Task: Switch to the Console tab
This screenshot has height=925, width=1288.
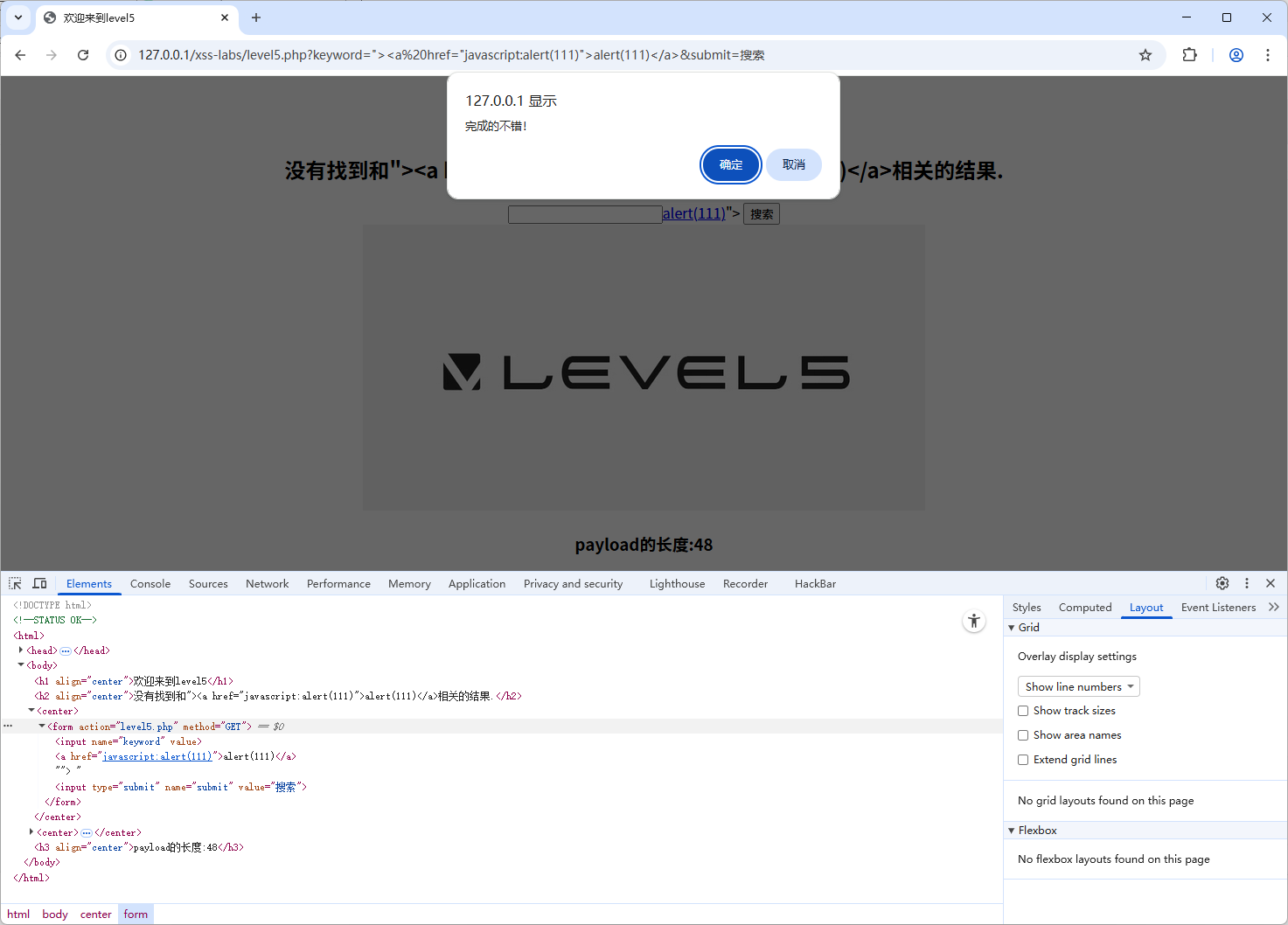Action: click(150, 584)
